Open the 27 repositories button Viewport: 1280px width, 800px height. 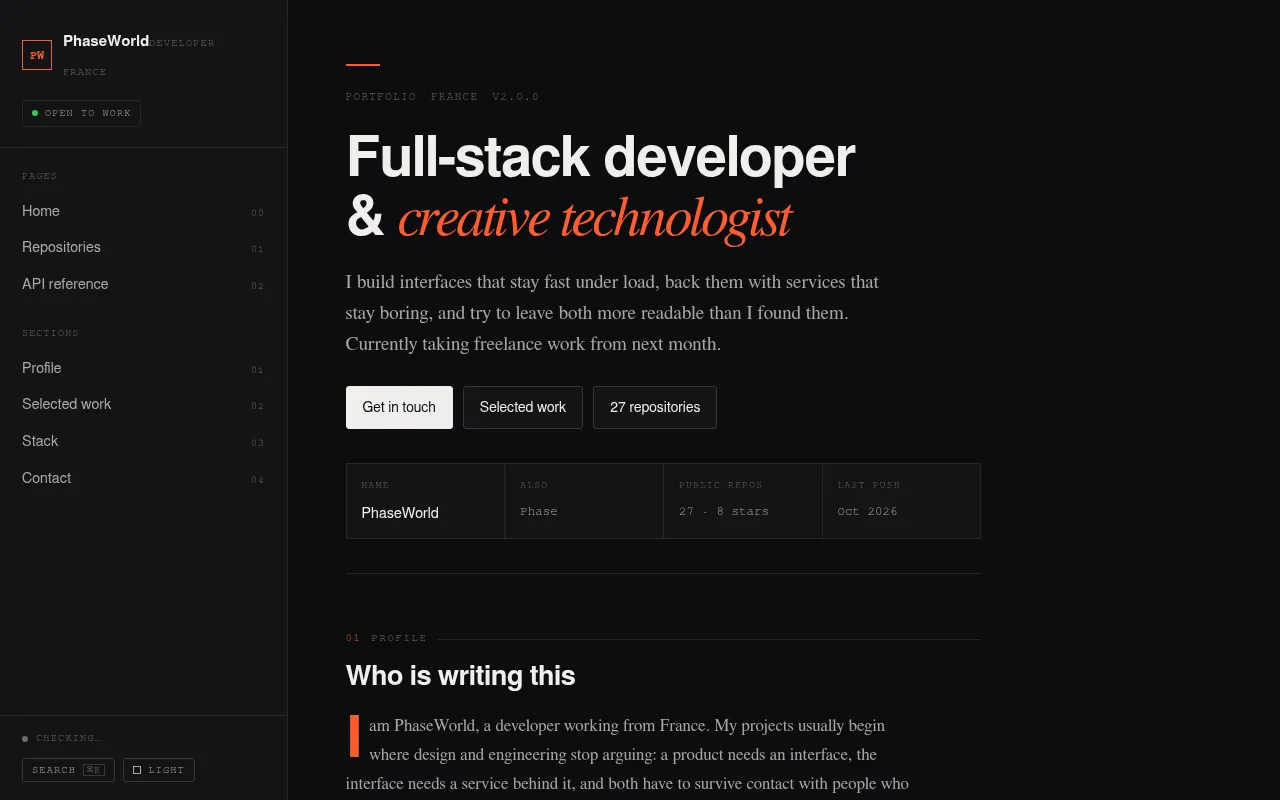click(x=655, y=407)
